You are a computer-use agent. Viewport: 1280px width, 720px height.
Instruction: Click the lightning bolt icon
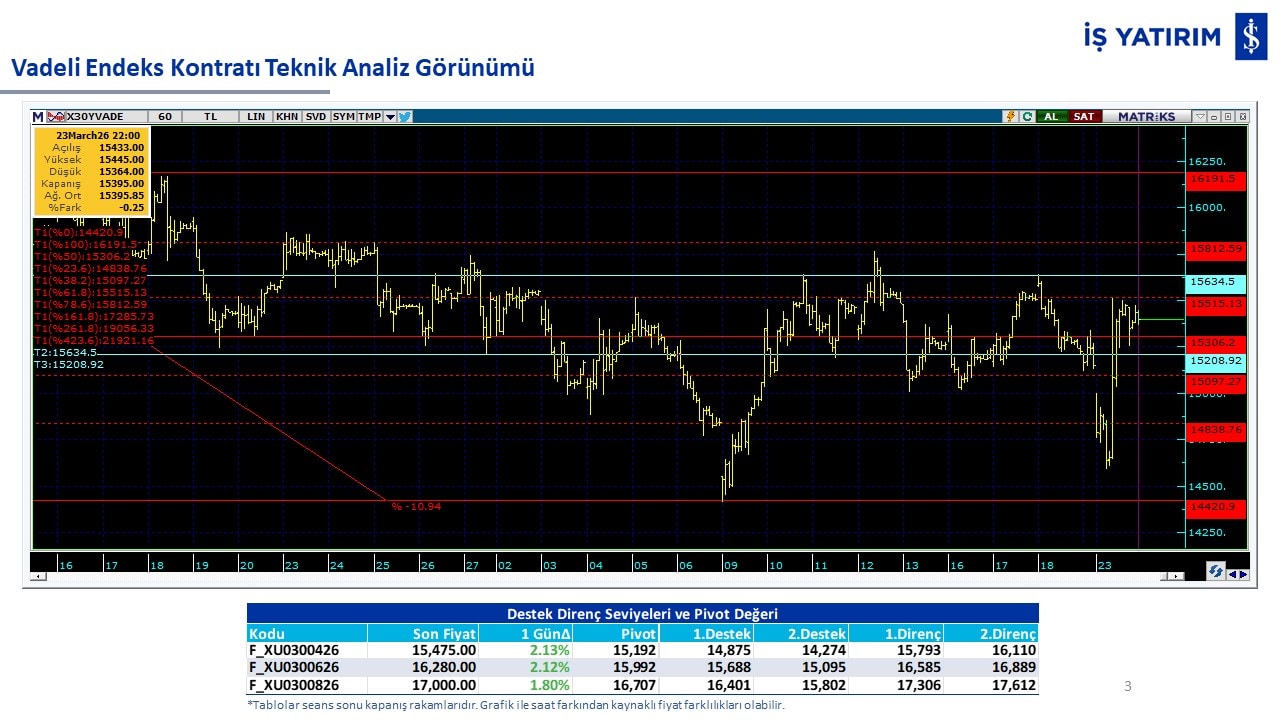1011,117
